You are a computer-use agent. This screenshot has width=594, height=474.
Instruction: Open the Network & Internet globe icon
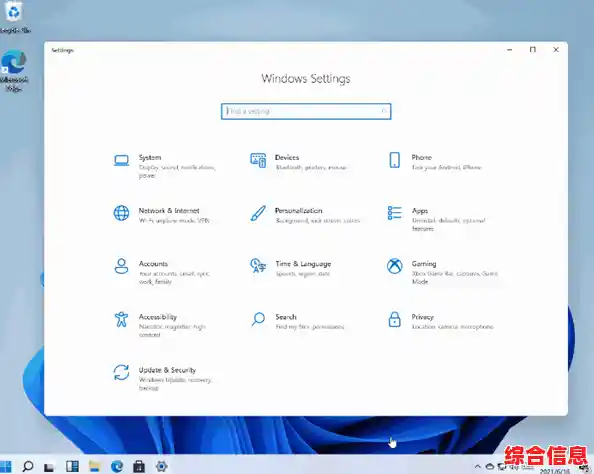click(121, 213)
